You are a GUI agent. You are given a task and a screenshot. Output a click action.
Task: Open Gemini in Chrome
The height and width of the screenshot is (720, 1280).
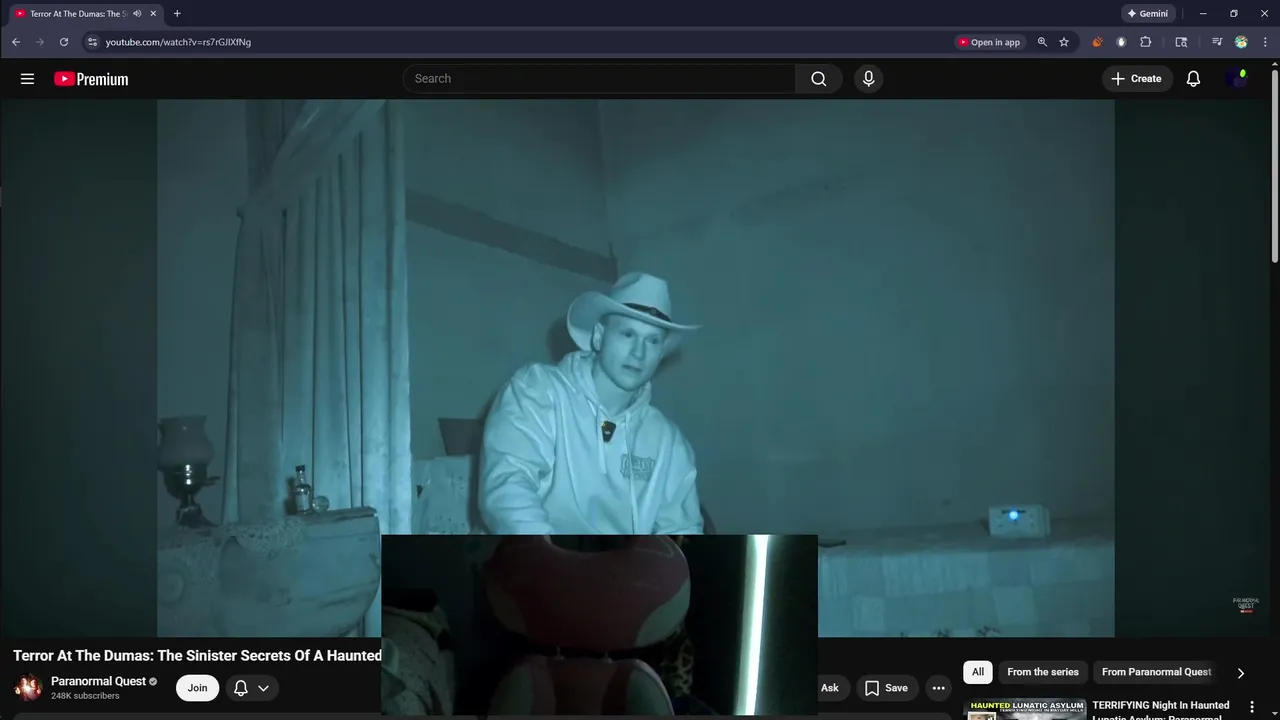(x=1148, y=14)
